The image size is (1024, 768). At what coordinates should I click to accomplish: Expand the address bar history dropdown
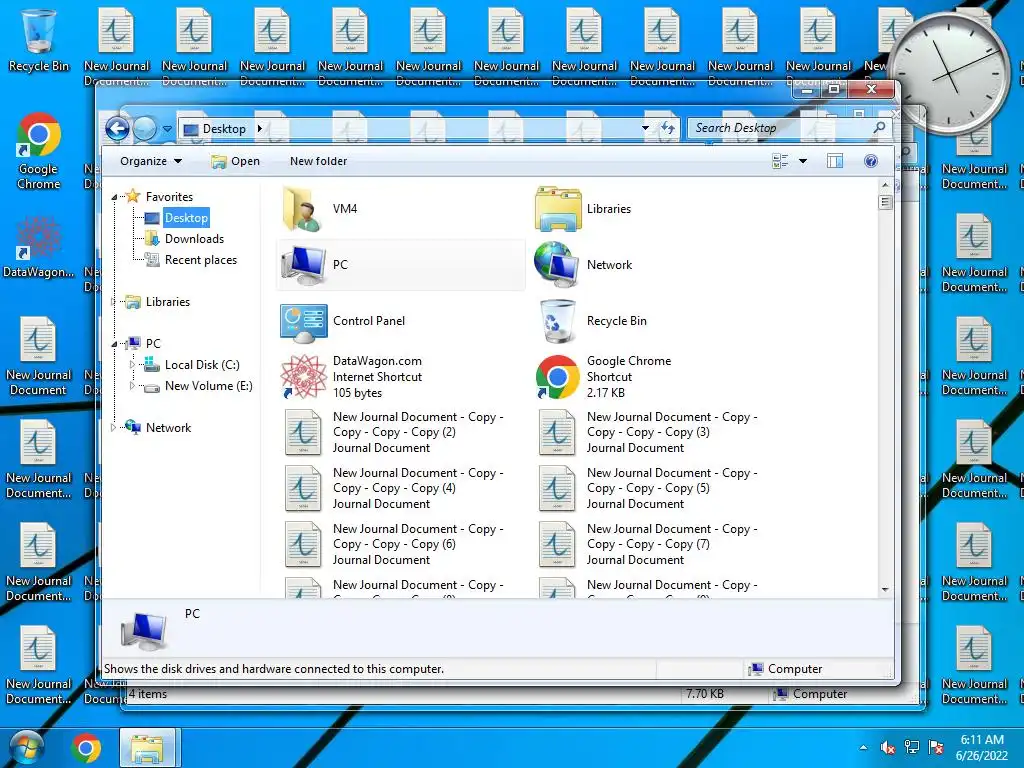tap(645, 128)
